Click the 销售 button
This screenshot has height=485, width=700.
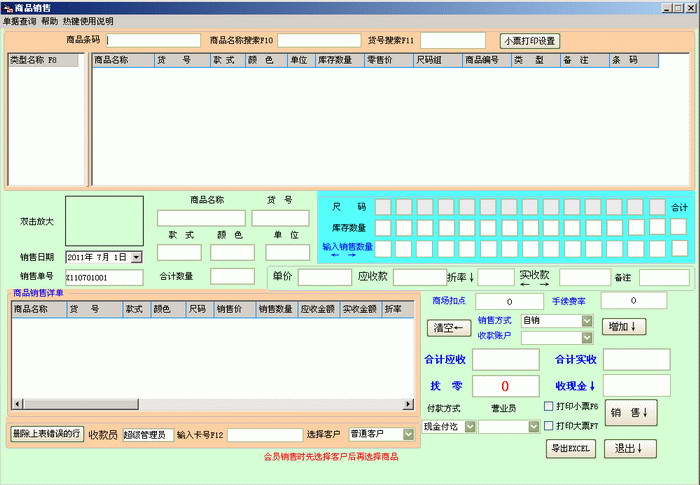[631, 413]
